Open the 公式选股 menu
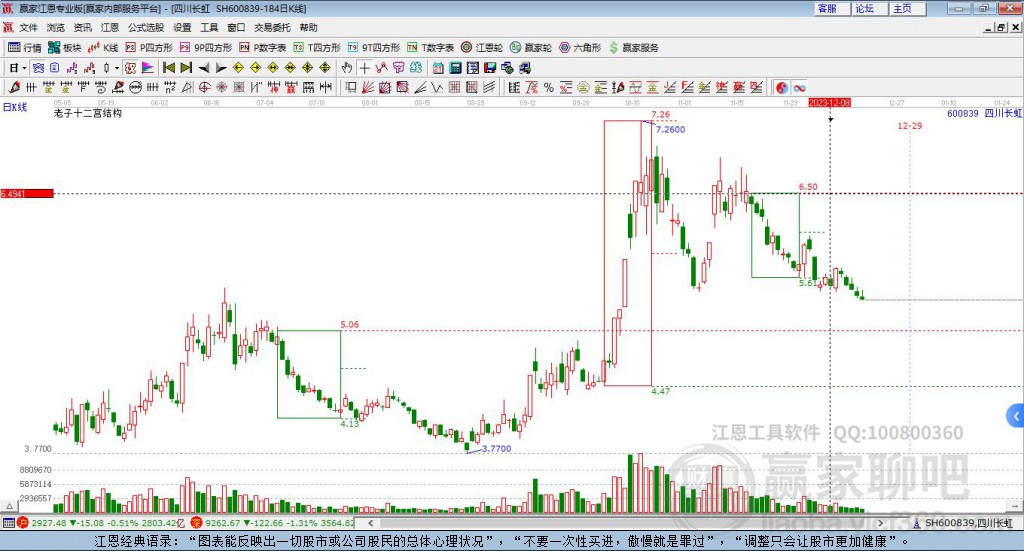Screen dimensions: 1024x551 (146, 27)
